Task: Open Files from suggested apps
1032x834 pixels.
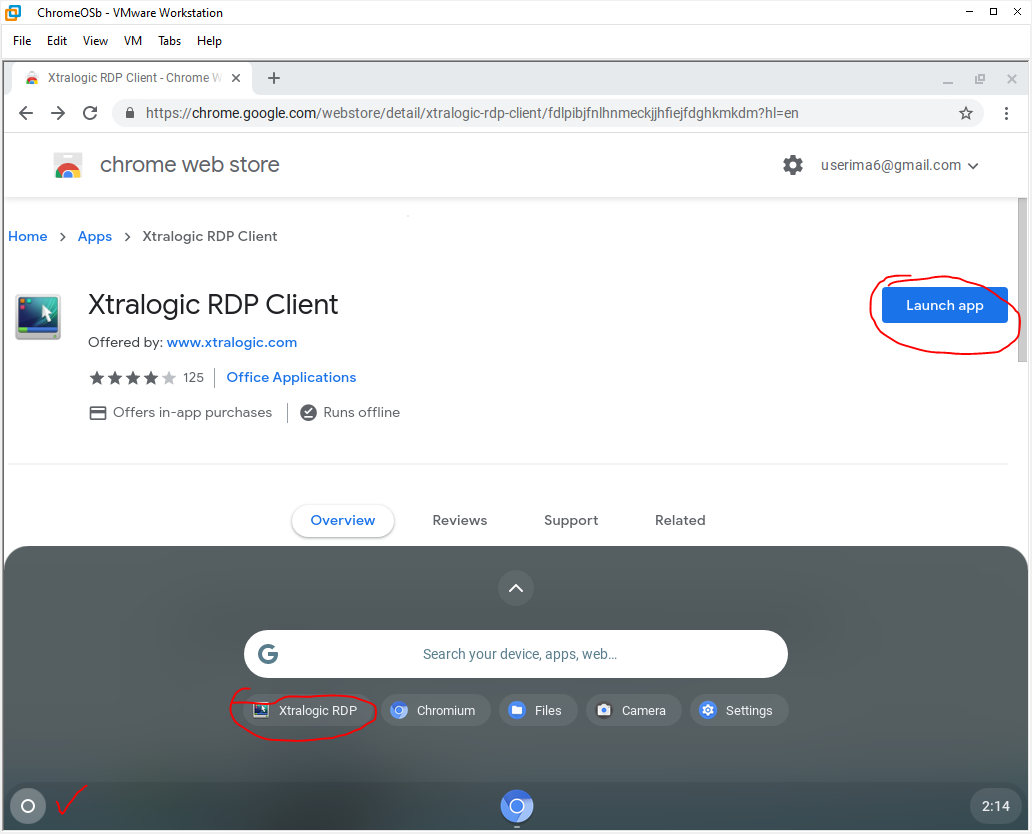Action: click(x=538, y=710)
